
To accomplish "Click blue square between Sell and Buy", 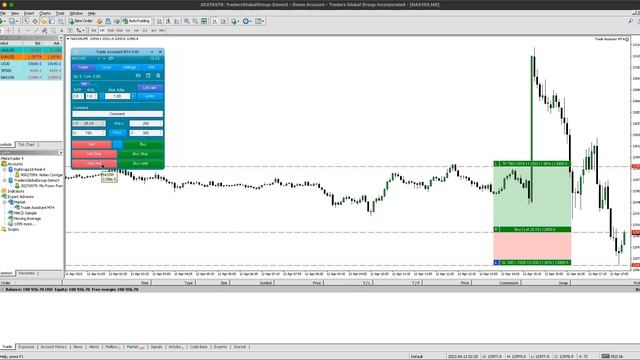I will click(118, 144).
